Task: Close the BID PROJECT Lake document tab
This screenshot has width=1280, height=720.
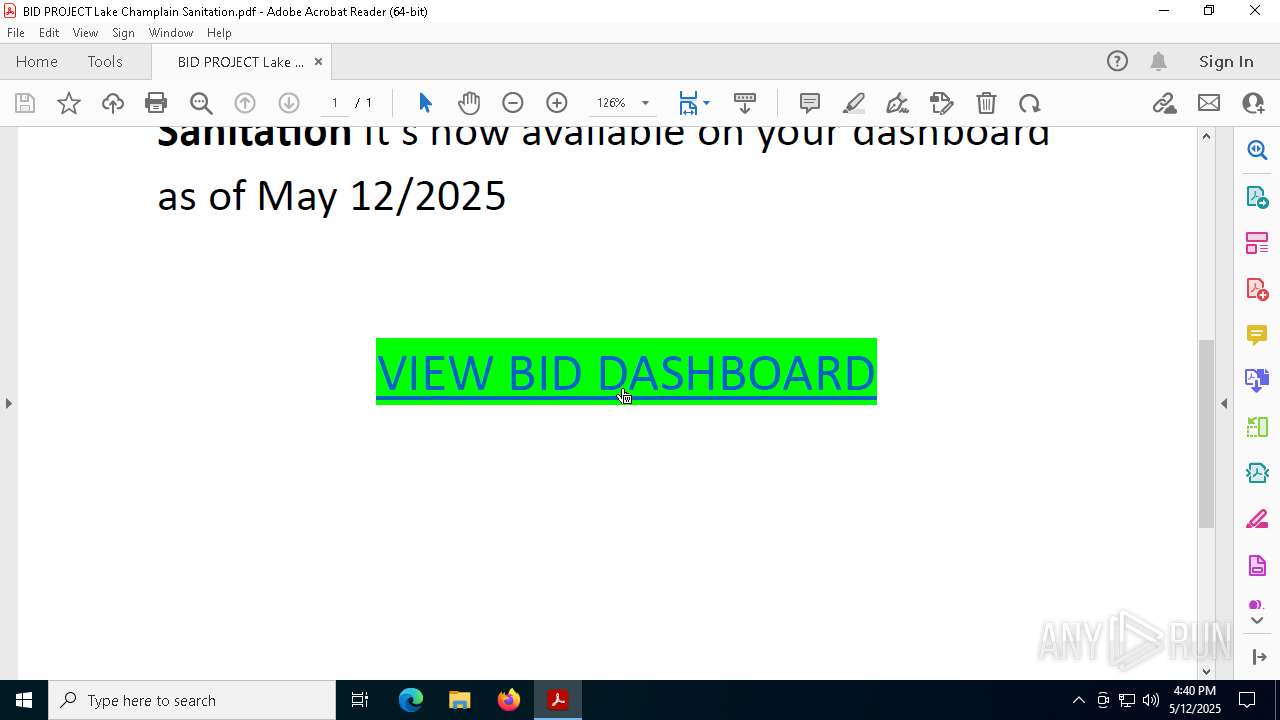Action: point(318,61)
